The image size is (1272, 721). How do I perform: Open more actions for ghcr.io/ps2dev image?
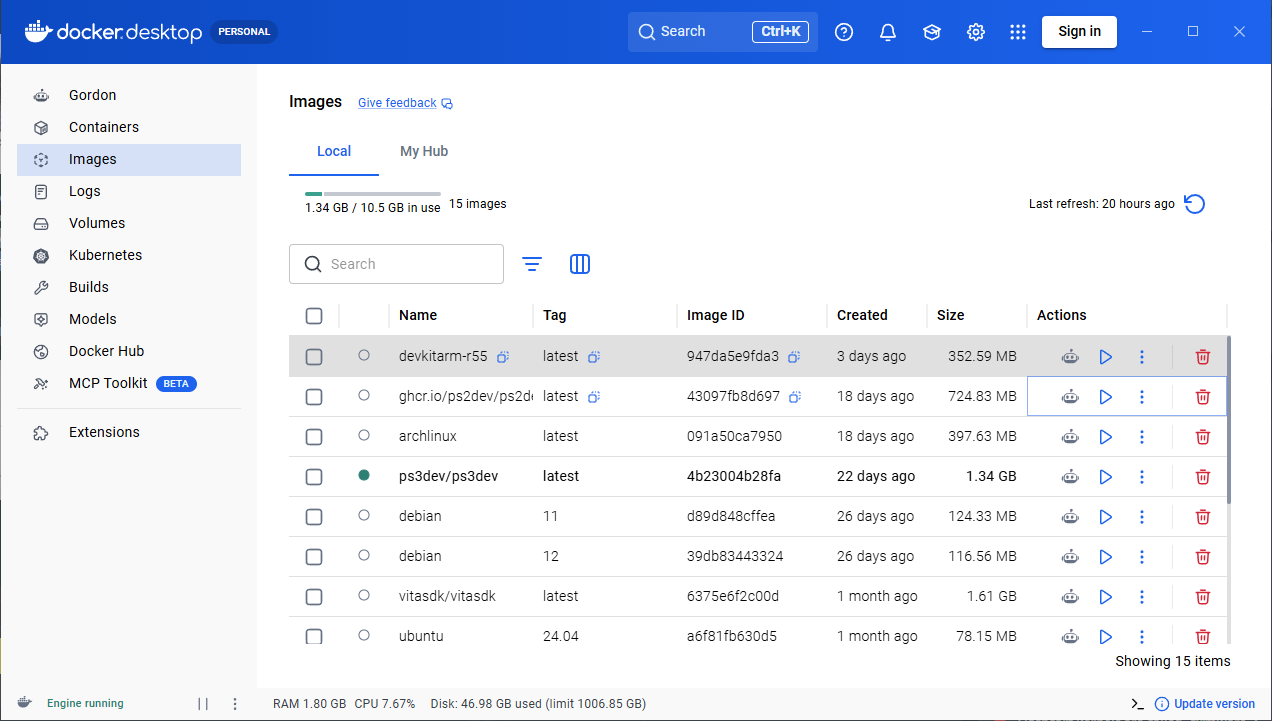click(1141, 397)
